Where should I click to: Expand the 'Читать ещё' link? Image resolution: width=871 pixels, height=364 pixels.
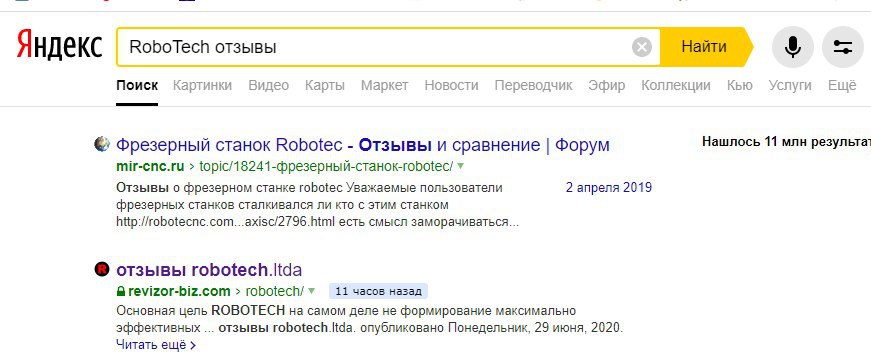click(x=156, y=345)
